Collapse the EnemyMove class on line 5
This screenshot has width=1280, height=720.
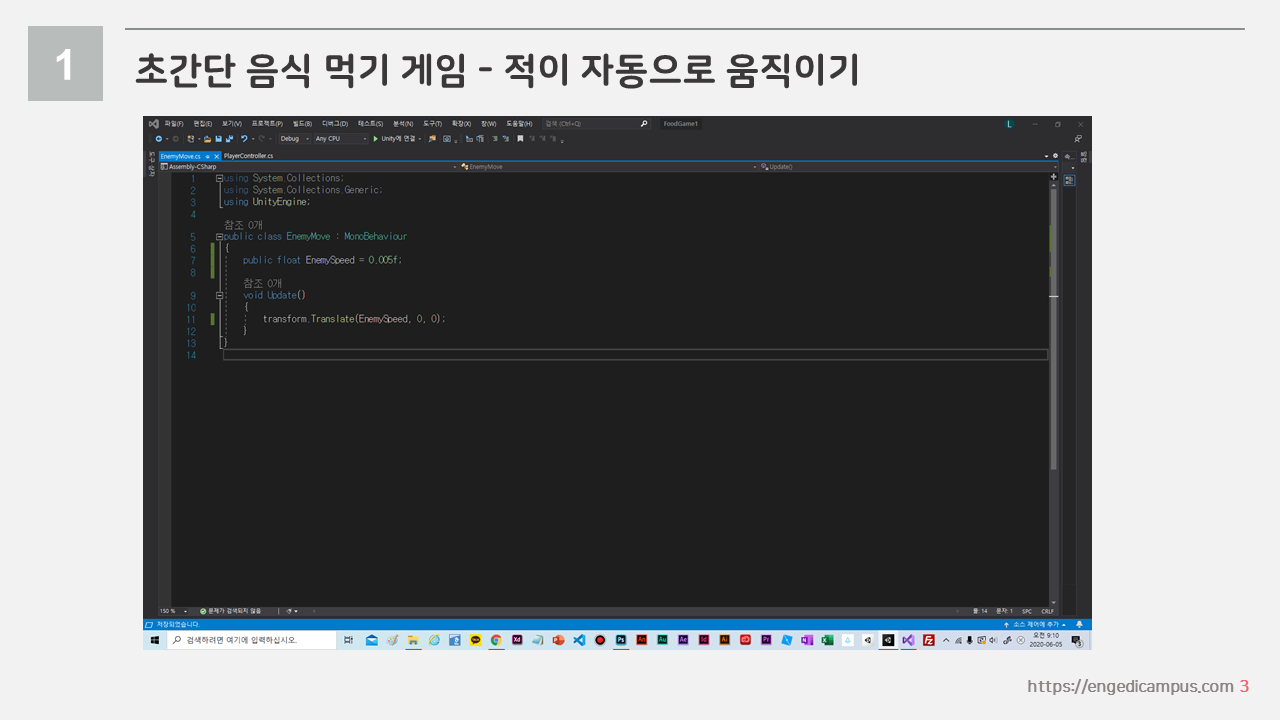(219, 237)
